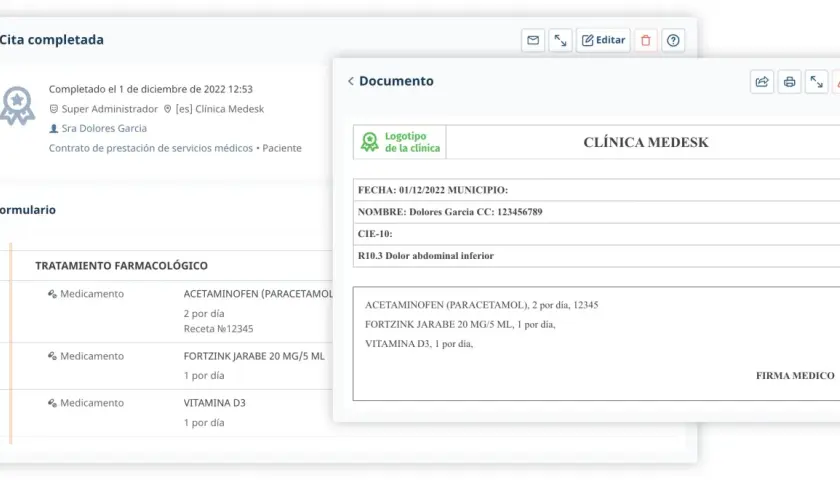Screen dimensions: 840x480
Task: Click medication icon in the ACETAMINOFEN row
Action: tap(52, 294)
